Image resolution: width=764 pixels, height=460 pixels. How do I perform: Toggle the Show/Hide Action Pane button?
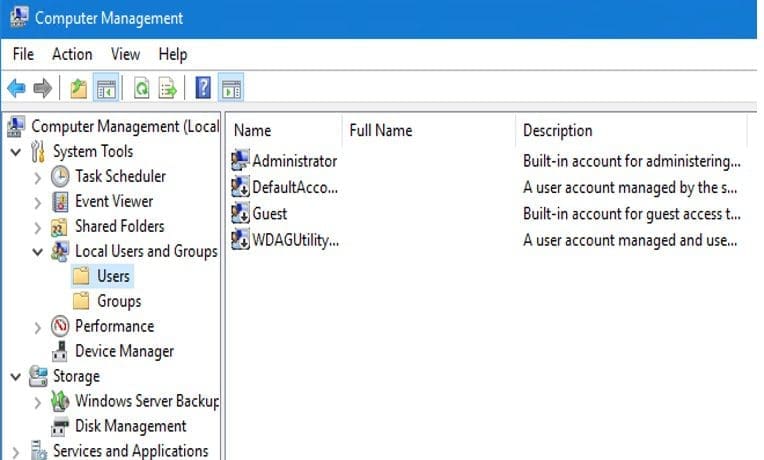[x=231, y=89]
